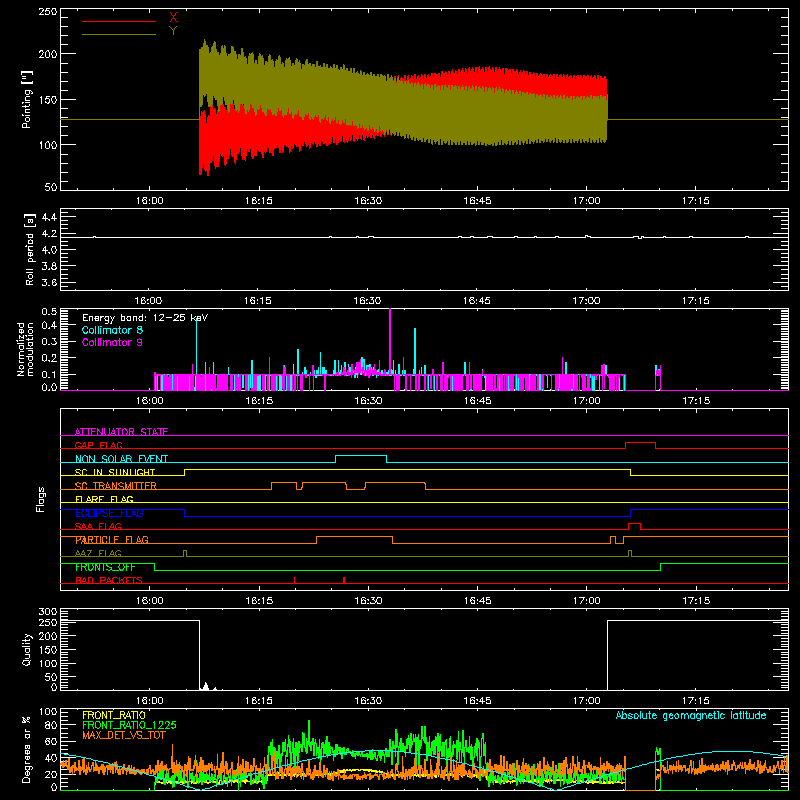This screenshot has height=800, width=800.
Task: Click the 80 tick on Degrees axis
Action: (51, 725)
